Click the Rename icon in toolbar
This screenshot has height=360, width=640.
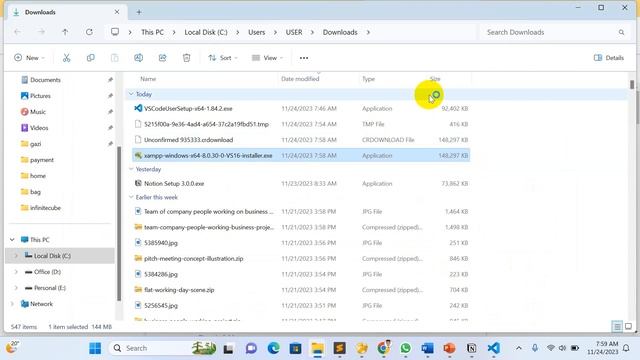(x=138, y=58)
